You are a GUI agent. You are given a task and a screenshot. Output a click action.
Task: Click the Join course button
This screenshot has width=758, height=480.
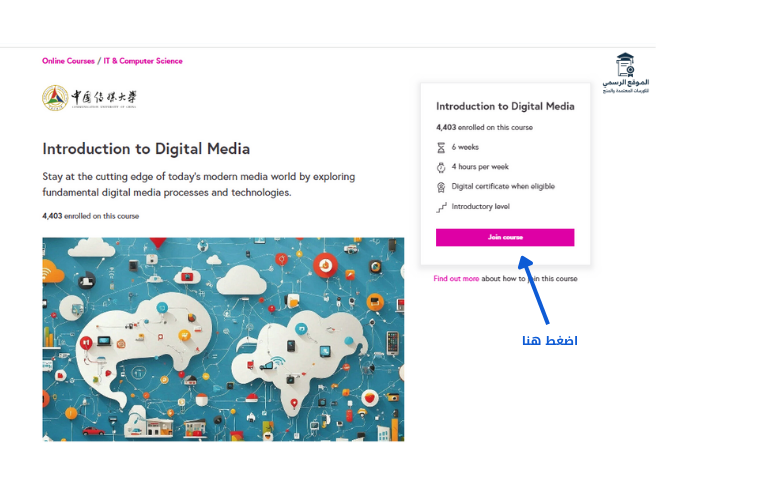pos(505,237)
